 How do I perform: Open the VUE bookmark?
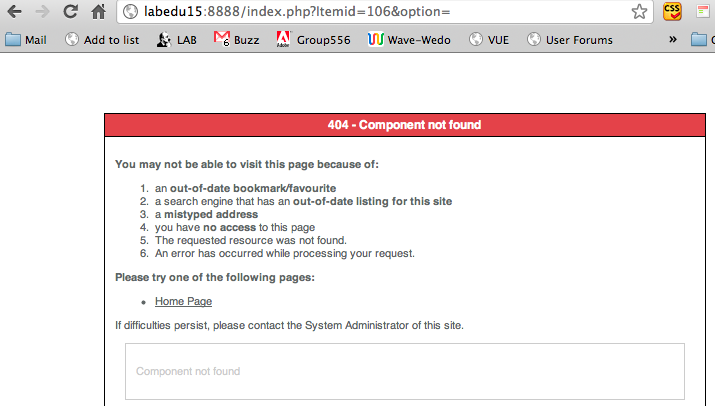[489, 40]
